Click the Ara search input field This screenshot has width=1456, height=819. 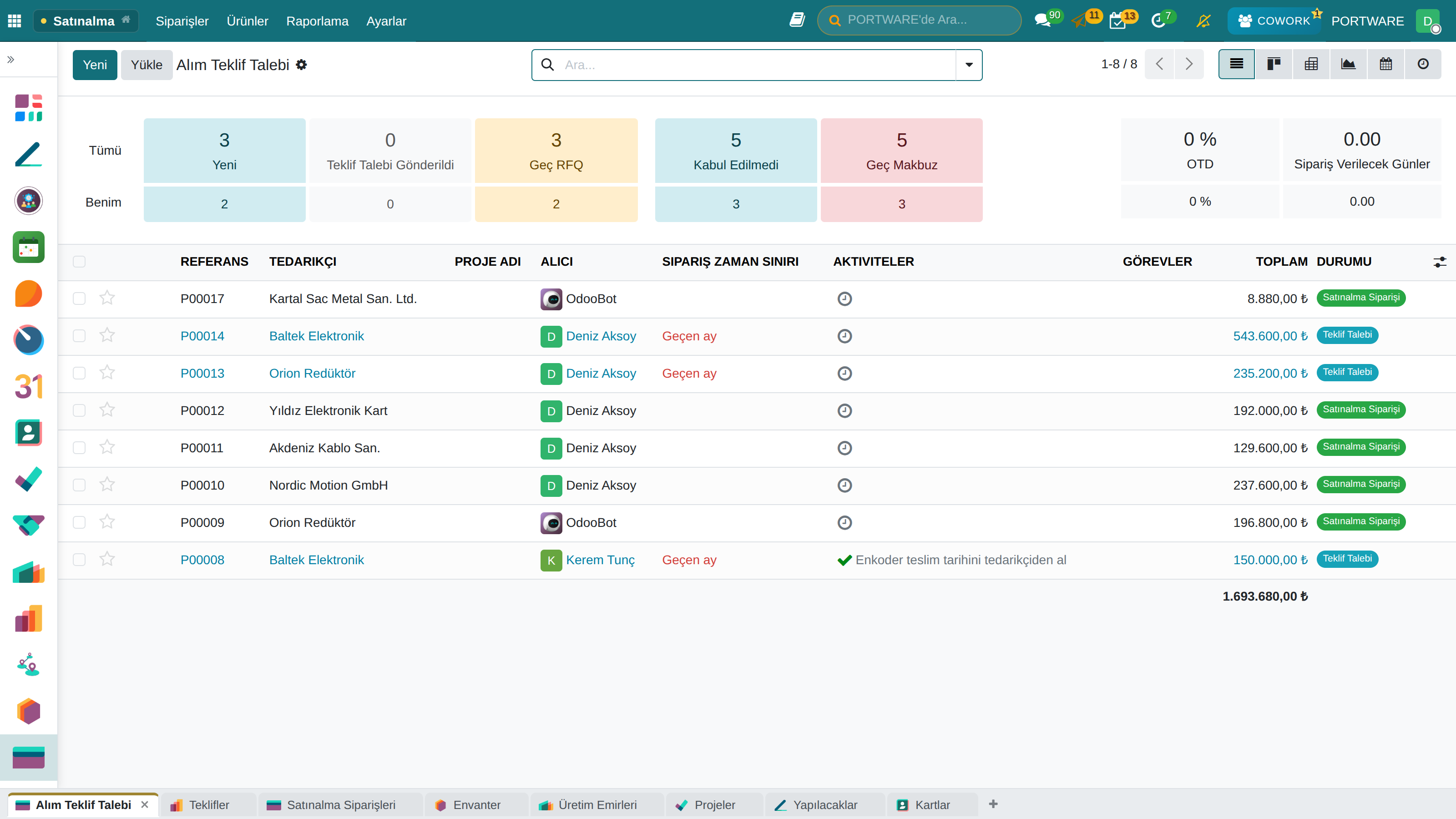758,65
